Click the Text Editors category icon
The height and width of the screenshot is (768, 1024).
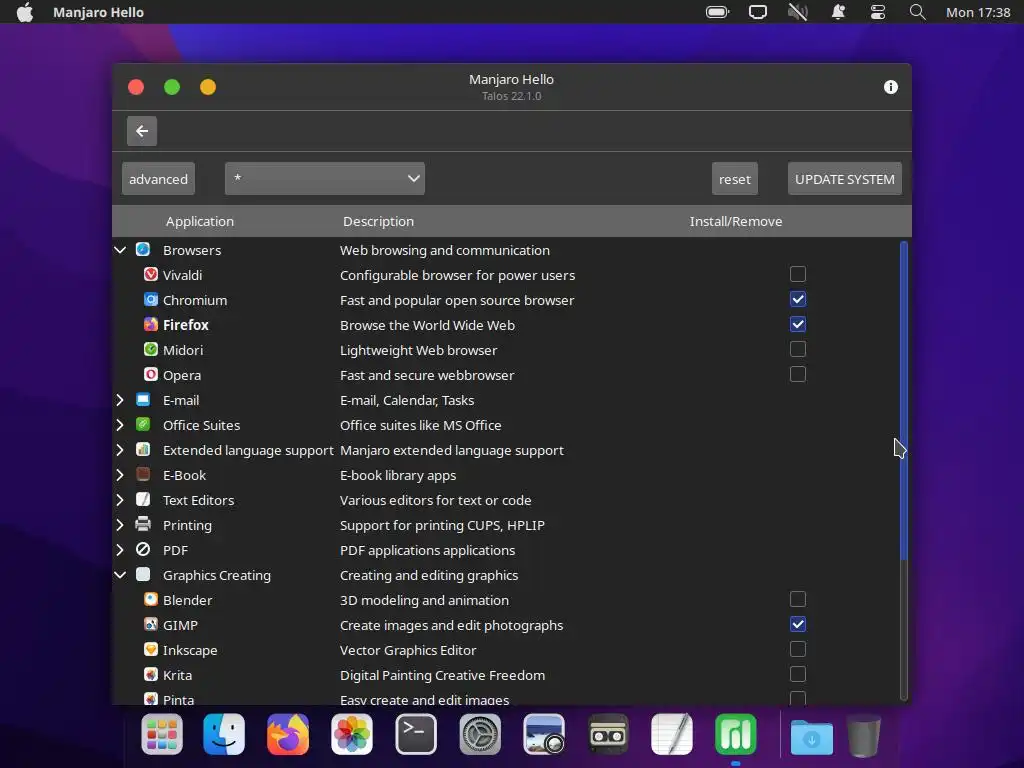pyautogui.click(x=143, y=500)
